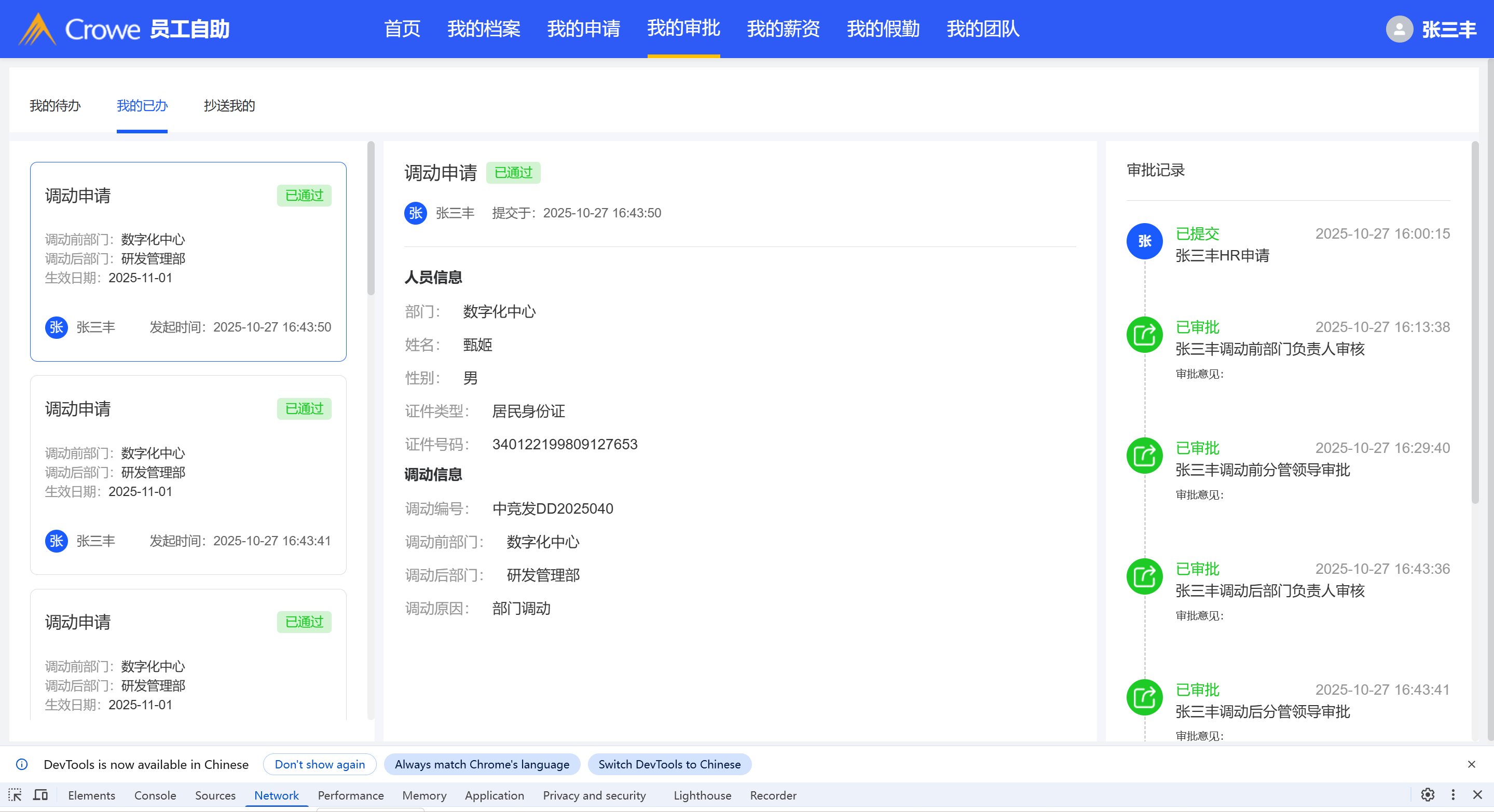Open DevTools three-dot more options menu
1494x812 pixels.
click(x=1453, y=794)
